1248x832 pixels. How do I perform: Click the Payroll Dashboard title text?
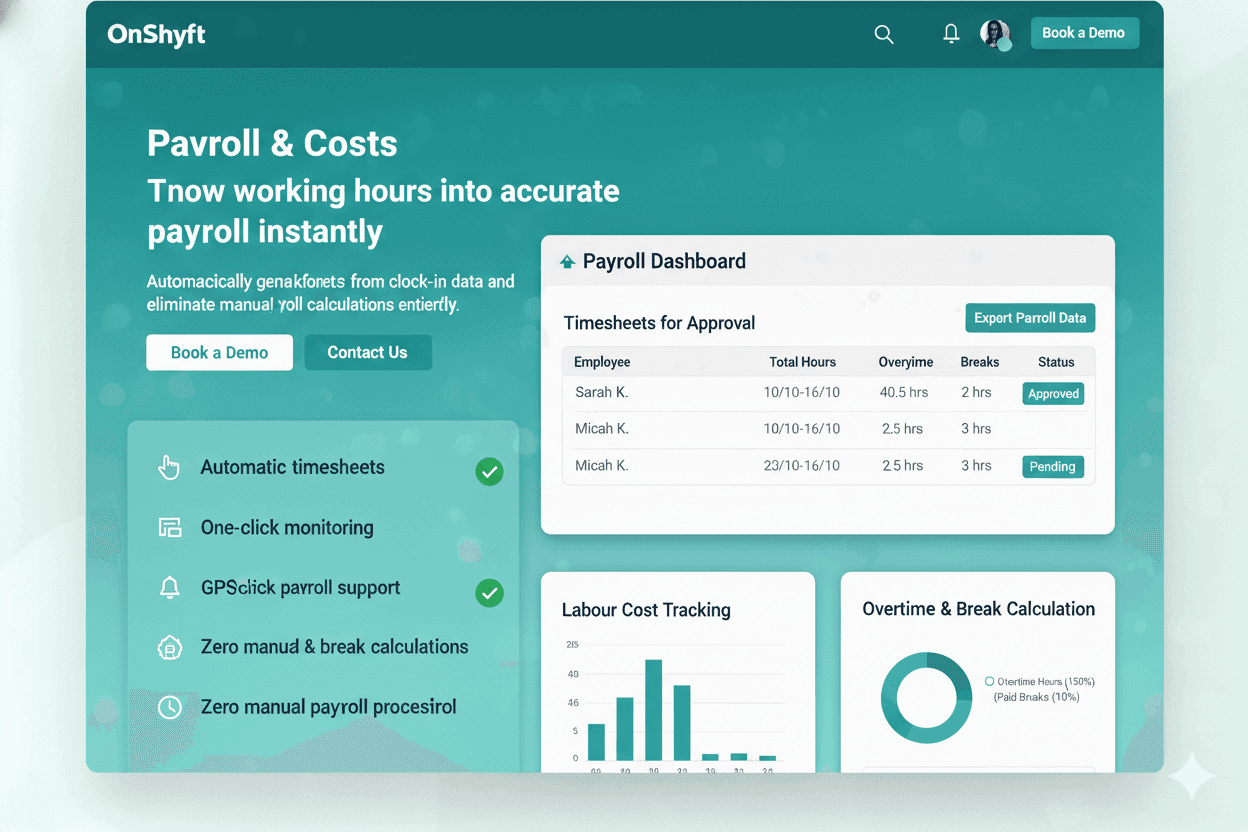pos(664,262)
